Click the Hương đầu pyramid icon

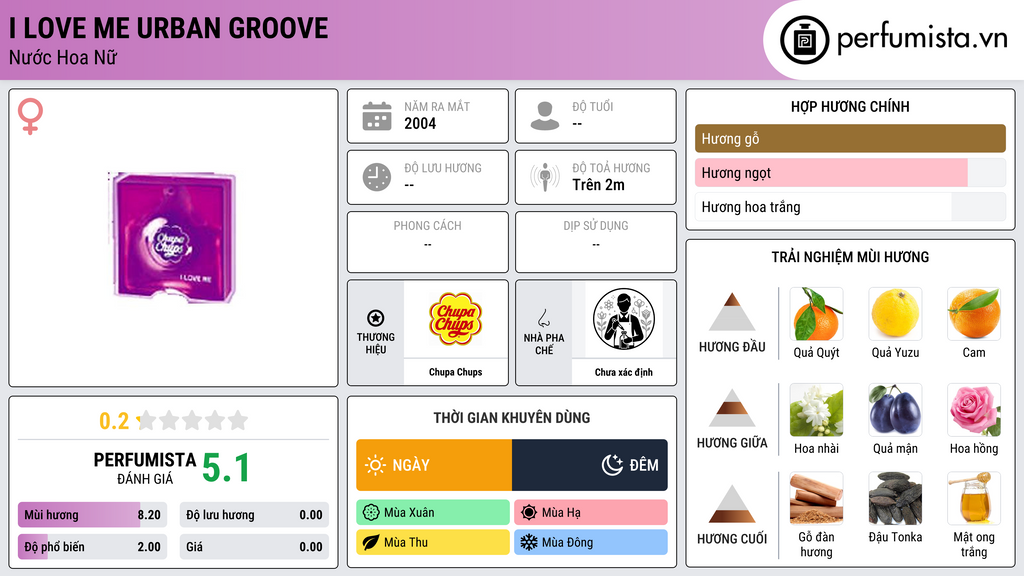pyautogui.click(x=732, y=312)
